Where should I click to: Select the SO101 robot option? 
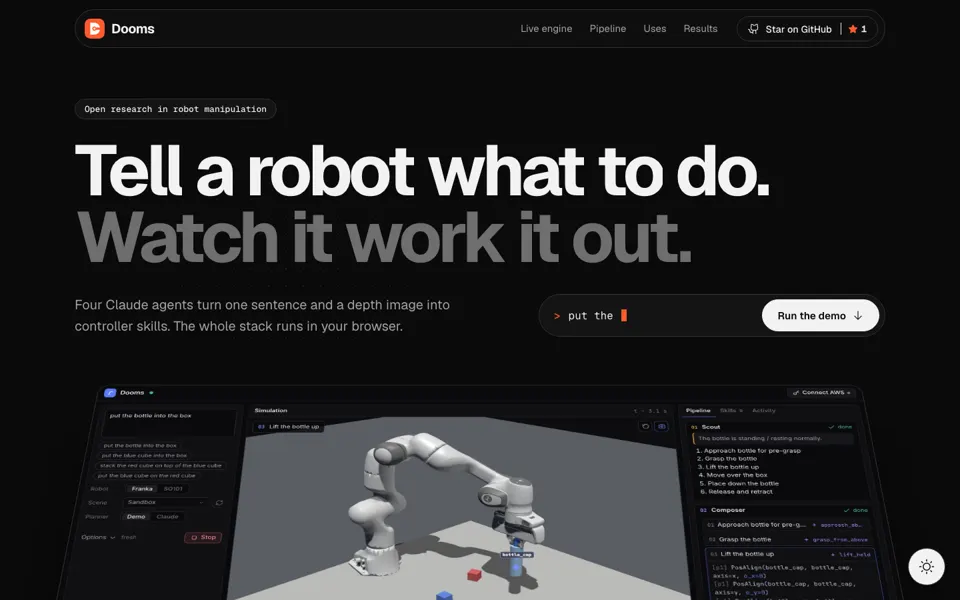(x=173, y=489)
